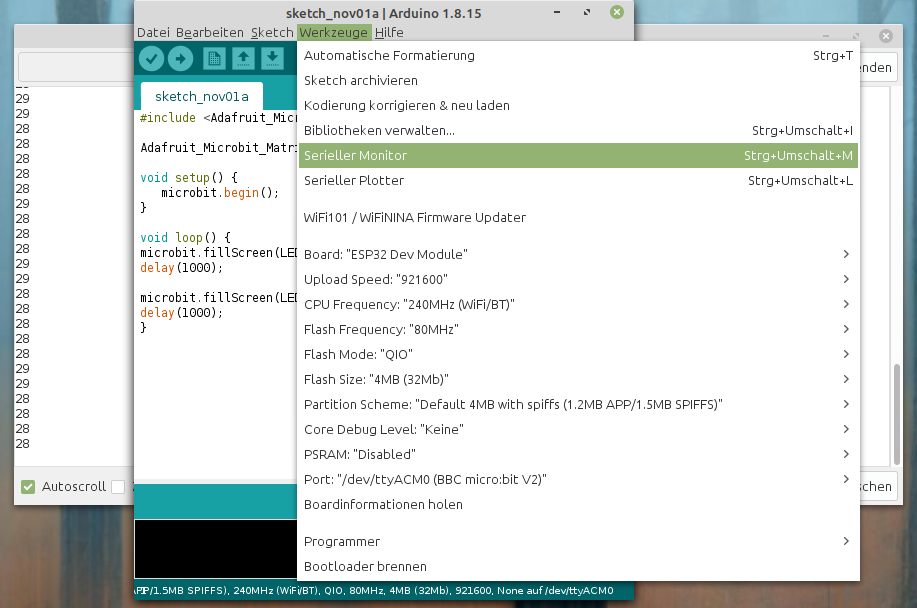
Task: Expand the CPU Frequency "240MHz" submenu
Action: (577, 305)
